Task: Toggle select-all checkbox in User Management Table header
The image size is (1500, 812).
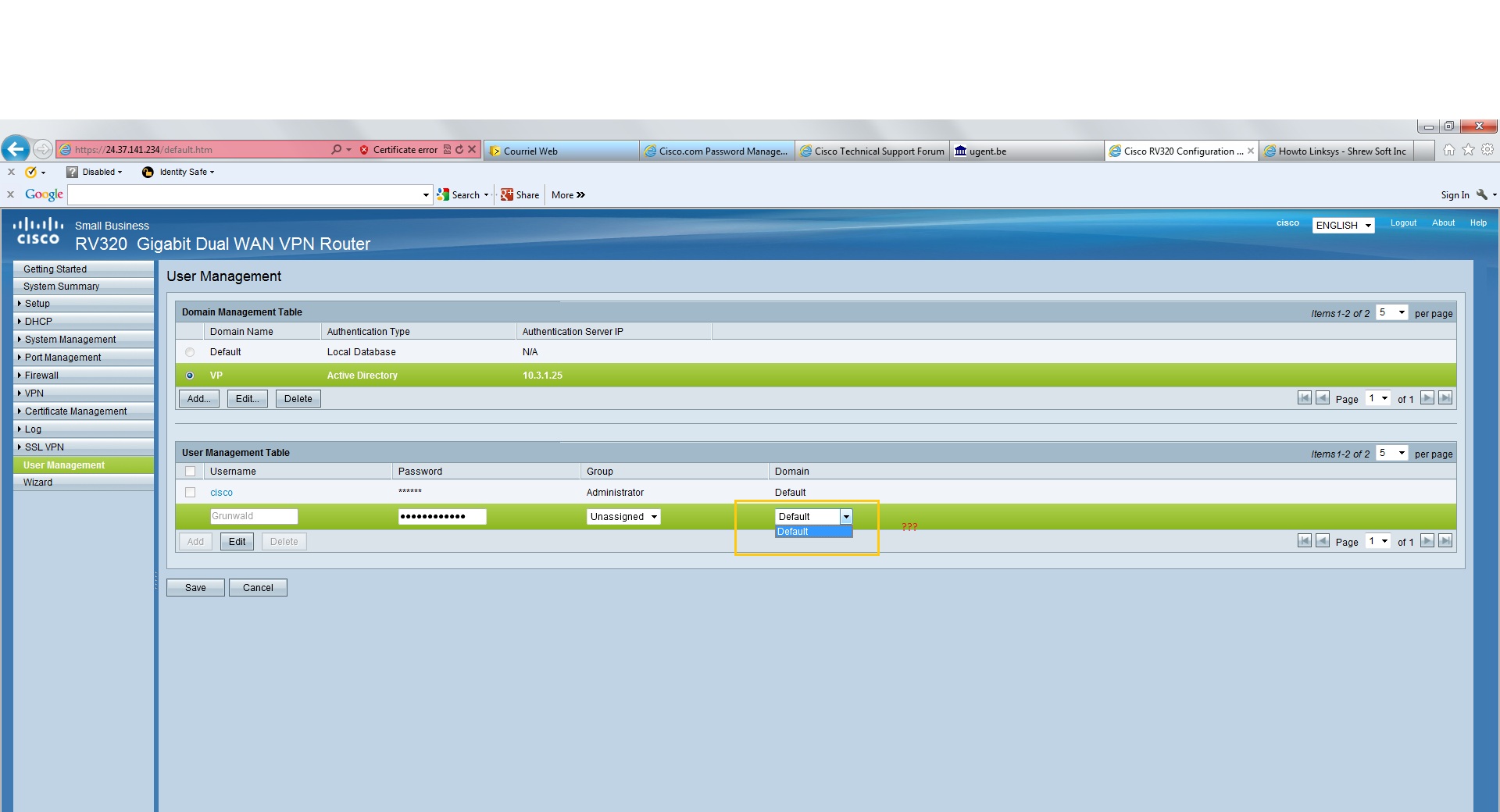Action: (190, 472)
